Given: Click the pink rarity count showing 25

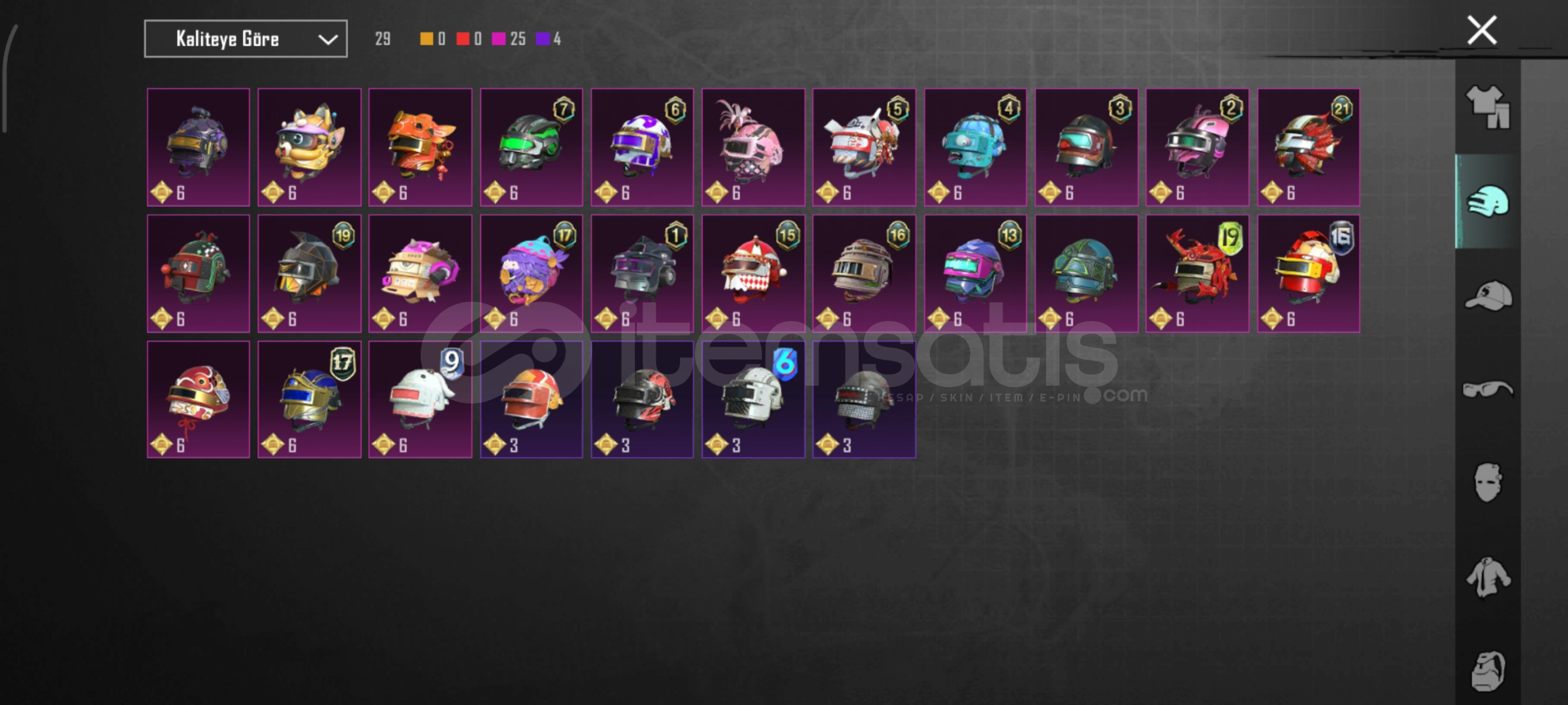Looking at the screenshot, I should [509, 39].
